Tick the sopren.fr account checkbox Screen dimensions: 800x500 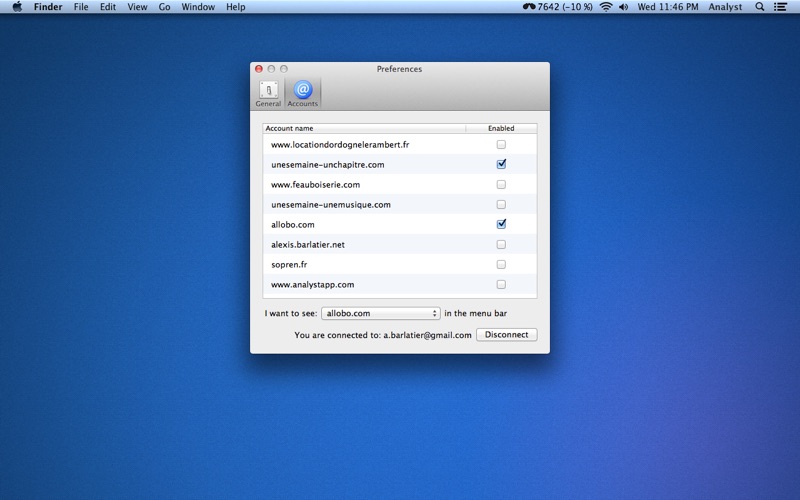[x=501, y=264]
